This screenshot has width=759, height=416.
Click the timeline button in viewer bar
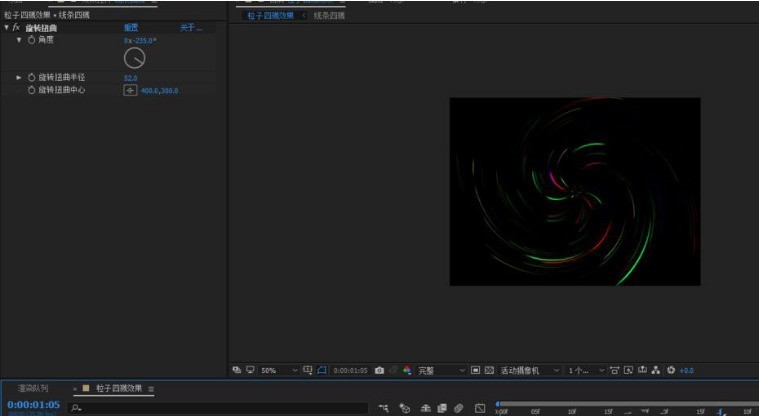(x=642, y=370)
